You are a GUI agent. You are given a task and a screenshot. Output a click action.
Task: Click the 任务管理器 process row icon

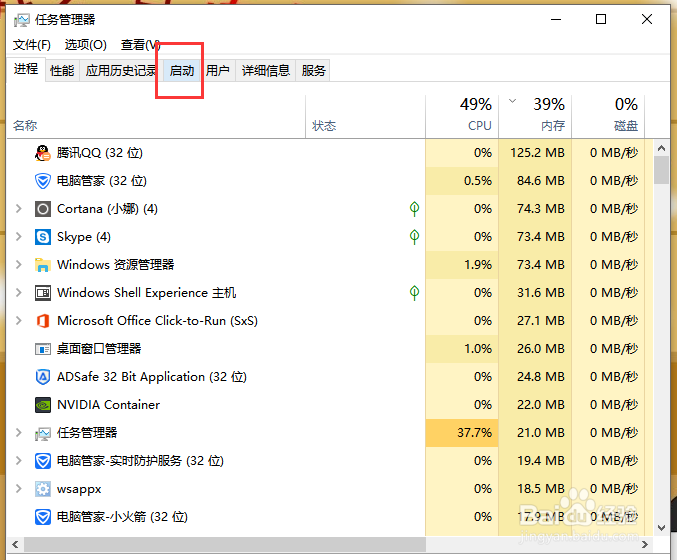(x=43, y=433)
